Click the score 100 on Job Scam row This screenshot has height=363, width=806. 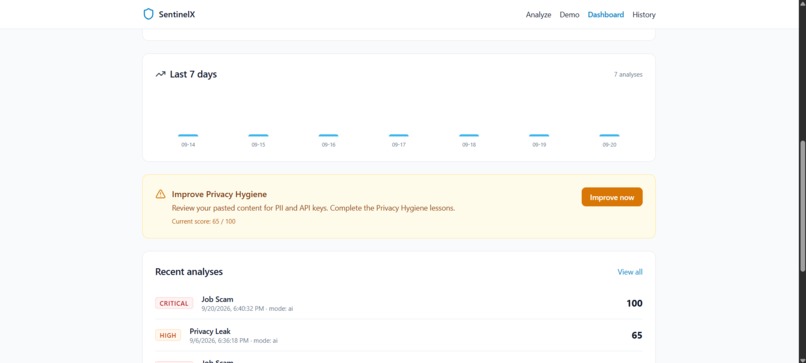[634, 303]
